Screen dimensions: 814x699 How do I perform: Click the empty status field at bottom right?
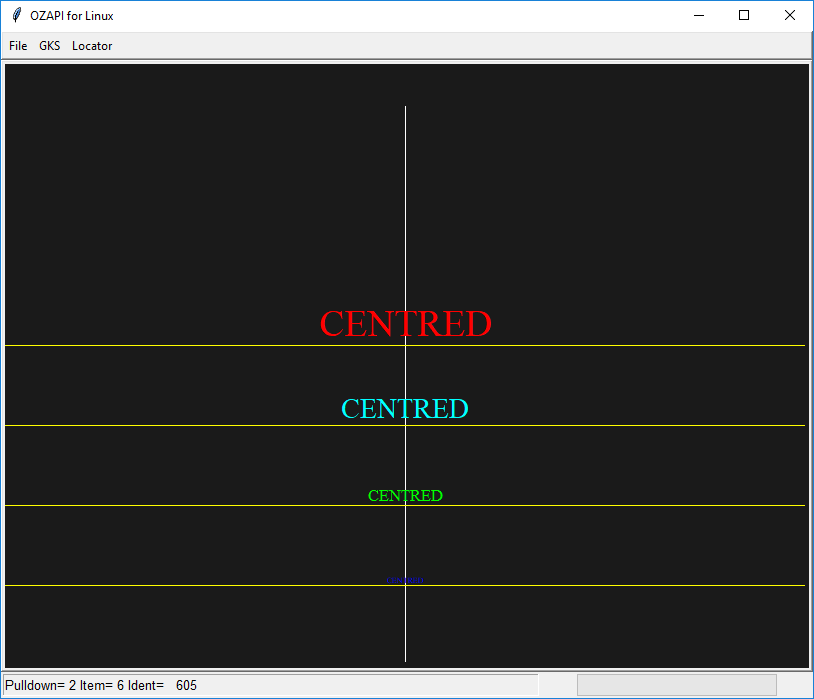pos(677,685)
